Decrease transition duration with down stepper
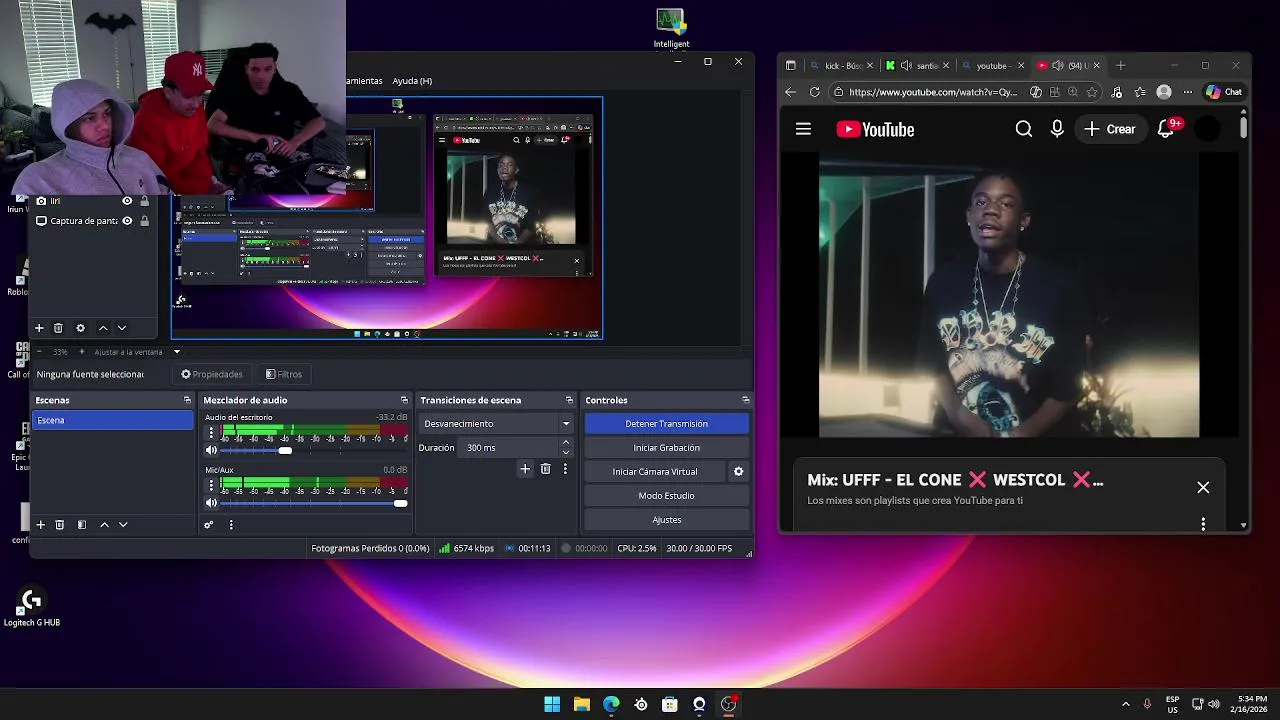This screenshot has height=720, width=1280. click(x=566, y=452)
